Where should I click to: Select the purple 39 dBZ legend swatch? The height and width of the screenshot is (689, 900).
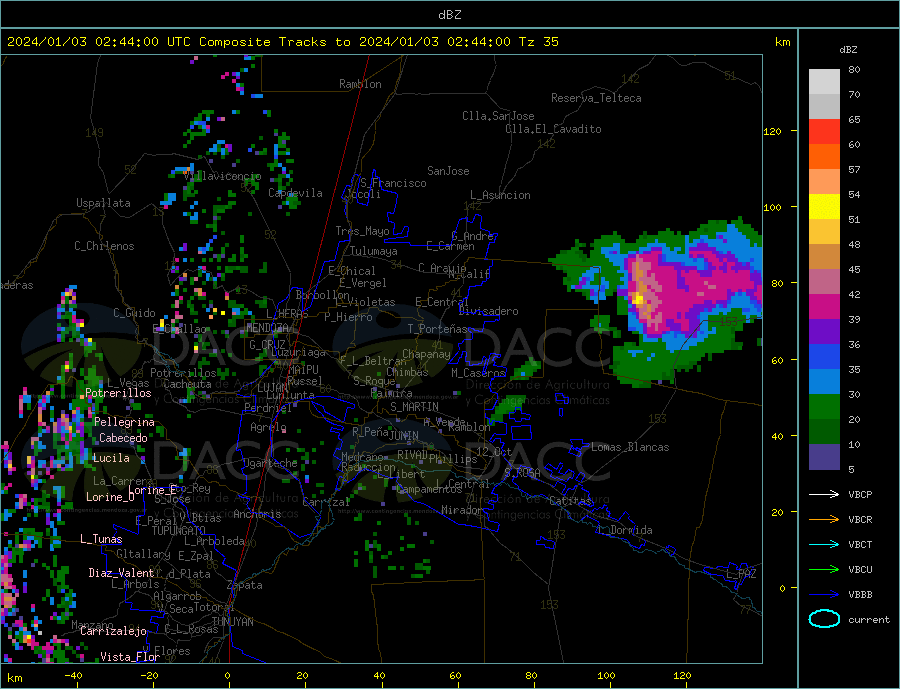click(824, 332)
